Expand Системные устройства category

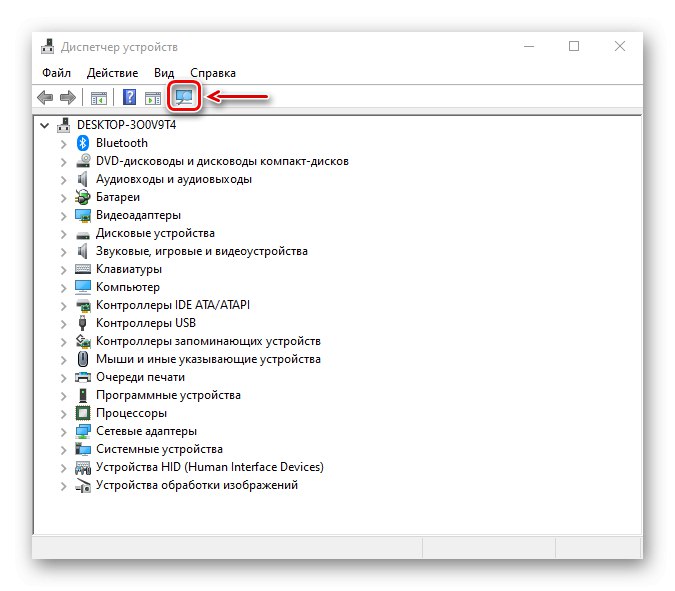point(64,450)
